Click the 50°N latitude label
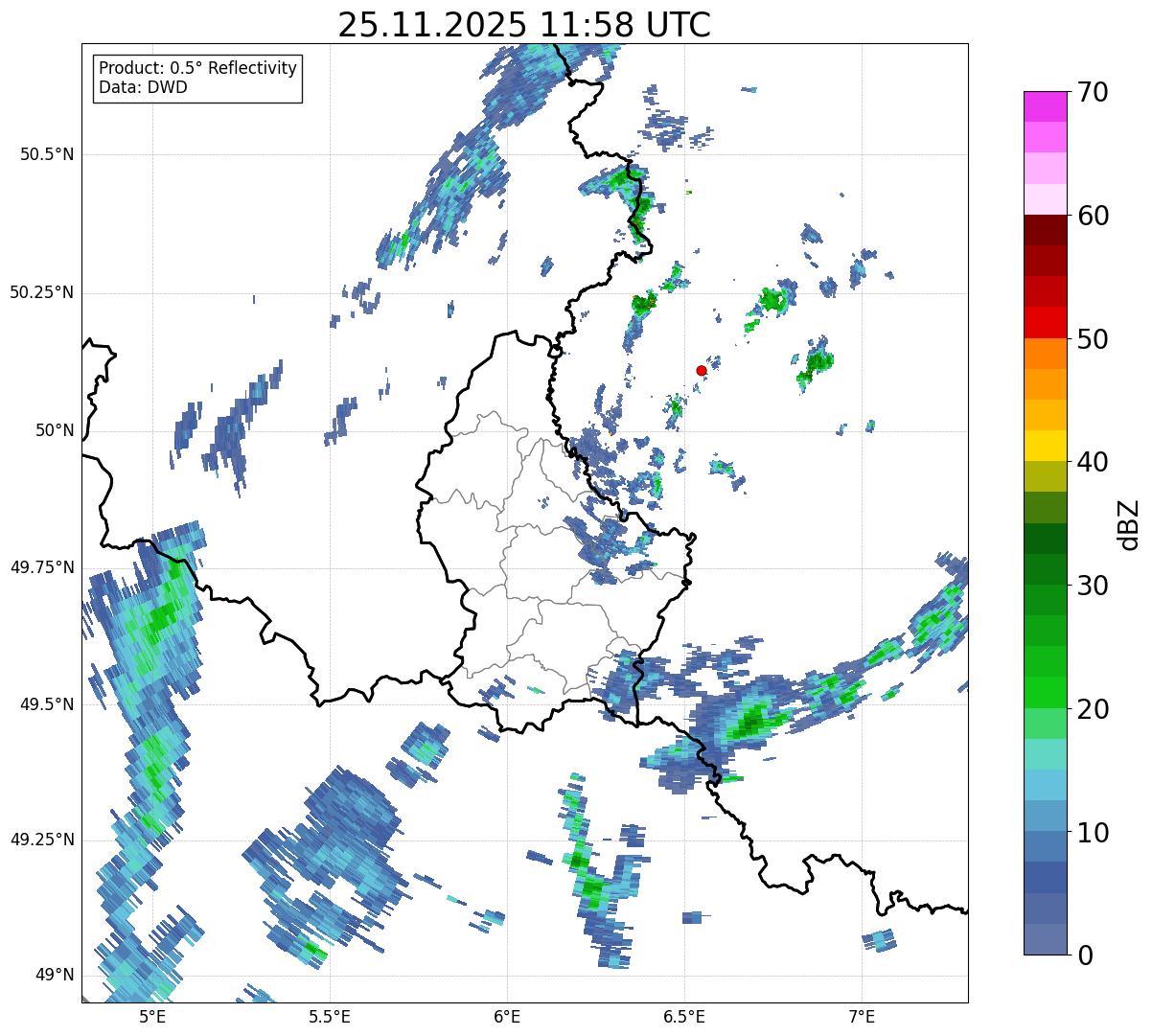 (x=55, y=430)
